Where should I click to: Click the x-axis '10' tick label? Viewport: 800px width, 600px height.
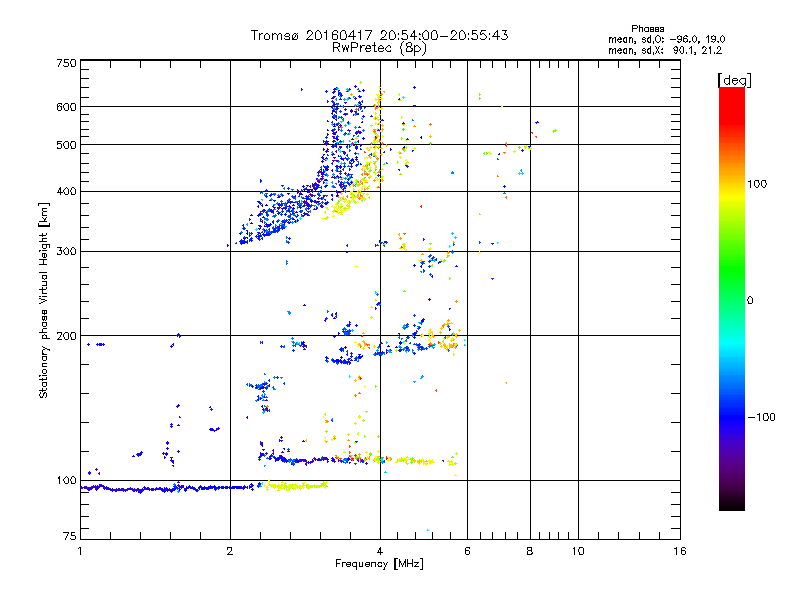[578, 551]
